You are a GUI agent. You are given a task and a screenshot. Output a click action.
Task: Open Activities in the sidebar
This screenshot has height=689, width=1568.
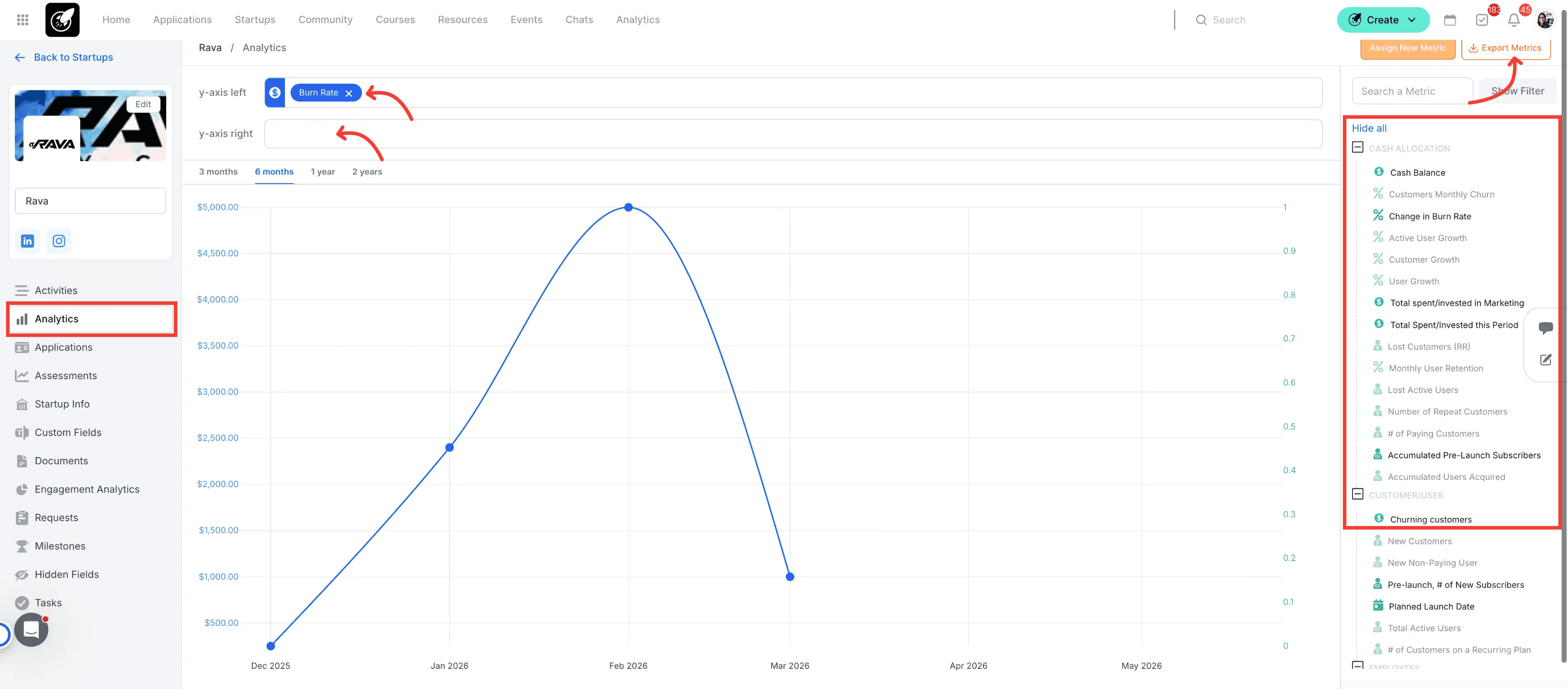coord(90,290)
